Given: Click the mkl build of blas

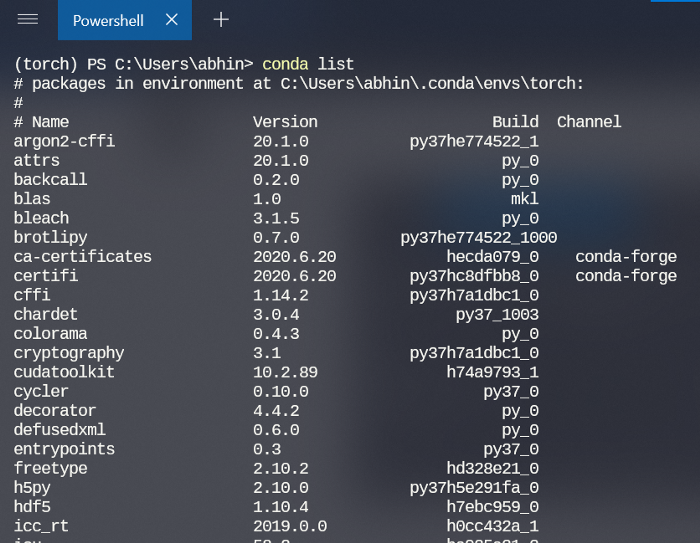Looking at the screenshot, I should [525, 199].
